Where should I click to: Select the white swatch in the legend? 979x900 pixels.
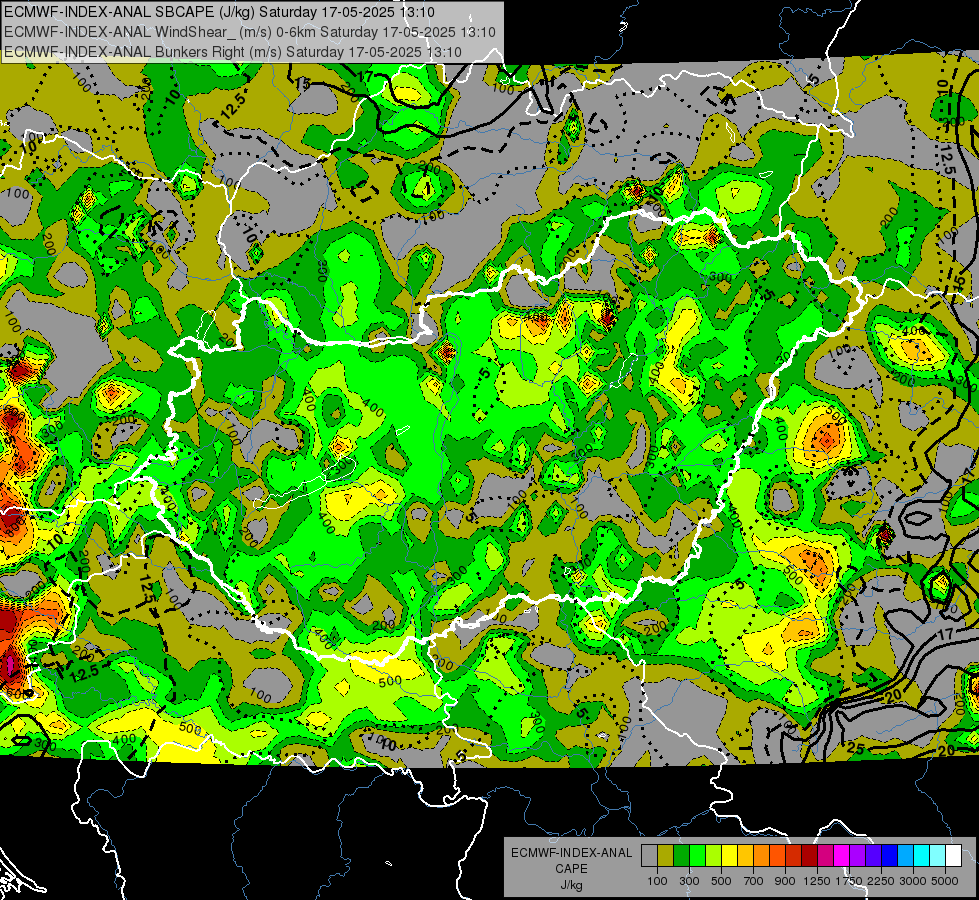954,855
